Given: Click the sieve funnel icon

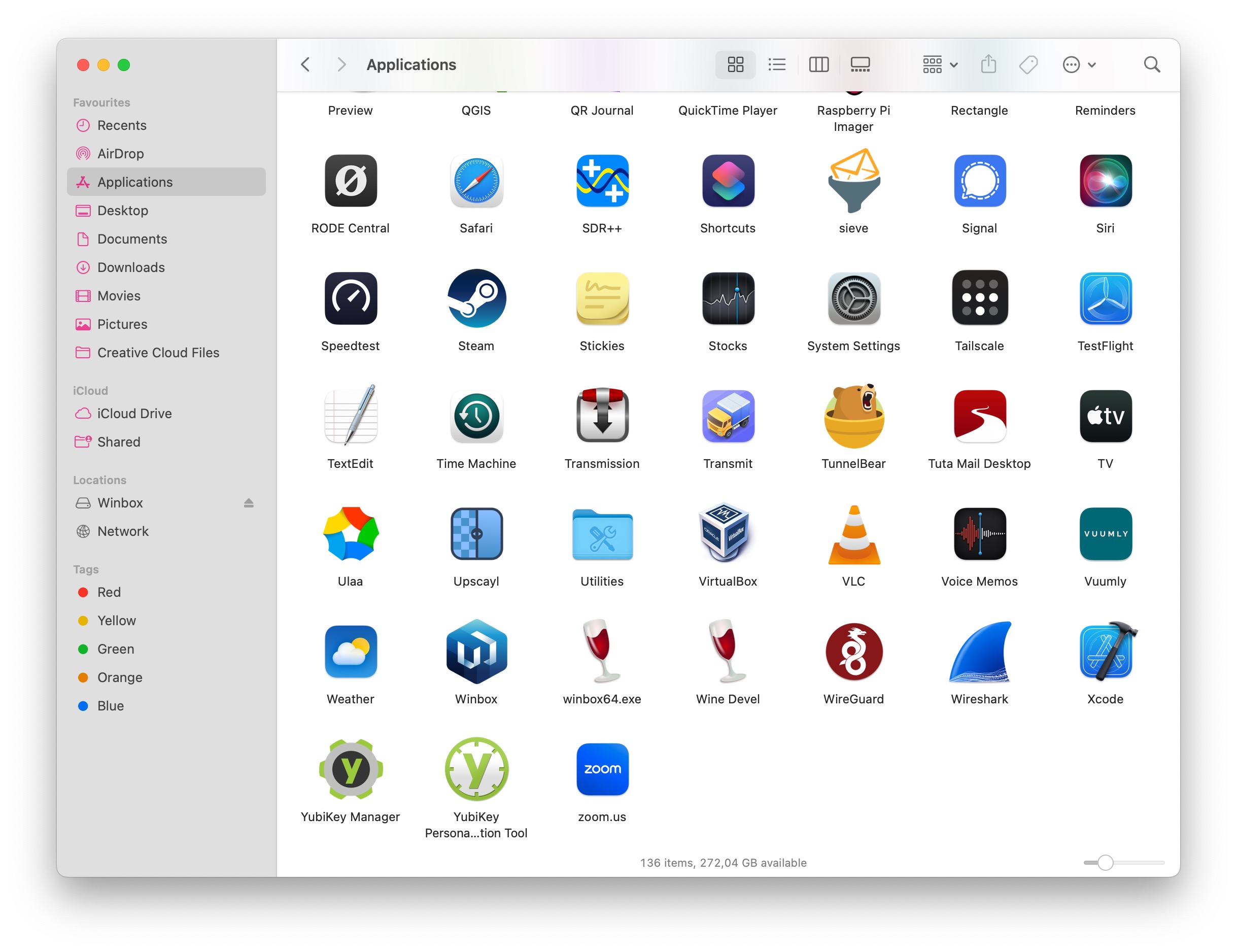Looking at the screenshot, I should coord(853,180).
